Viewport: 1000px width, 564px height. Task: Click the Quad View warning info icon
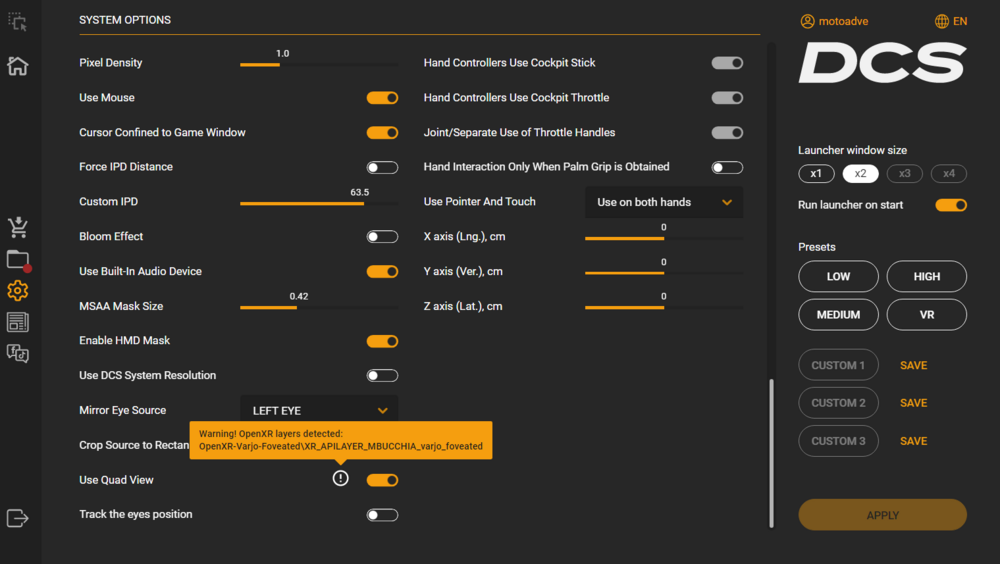tap(341, 478)
